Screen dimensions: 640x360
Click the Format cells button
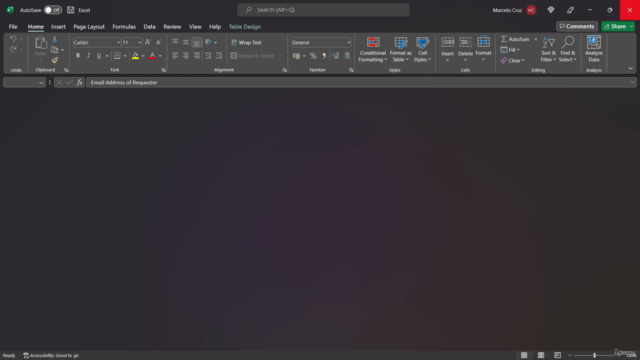pyautogui.click(x=483, y=49)
